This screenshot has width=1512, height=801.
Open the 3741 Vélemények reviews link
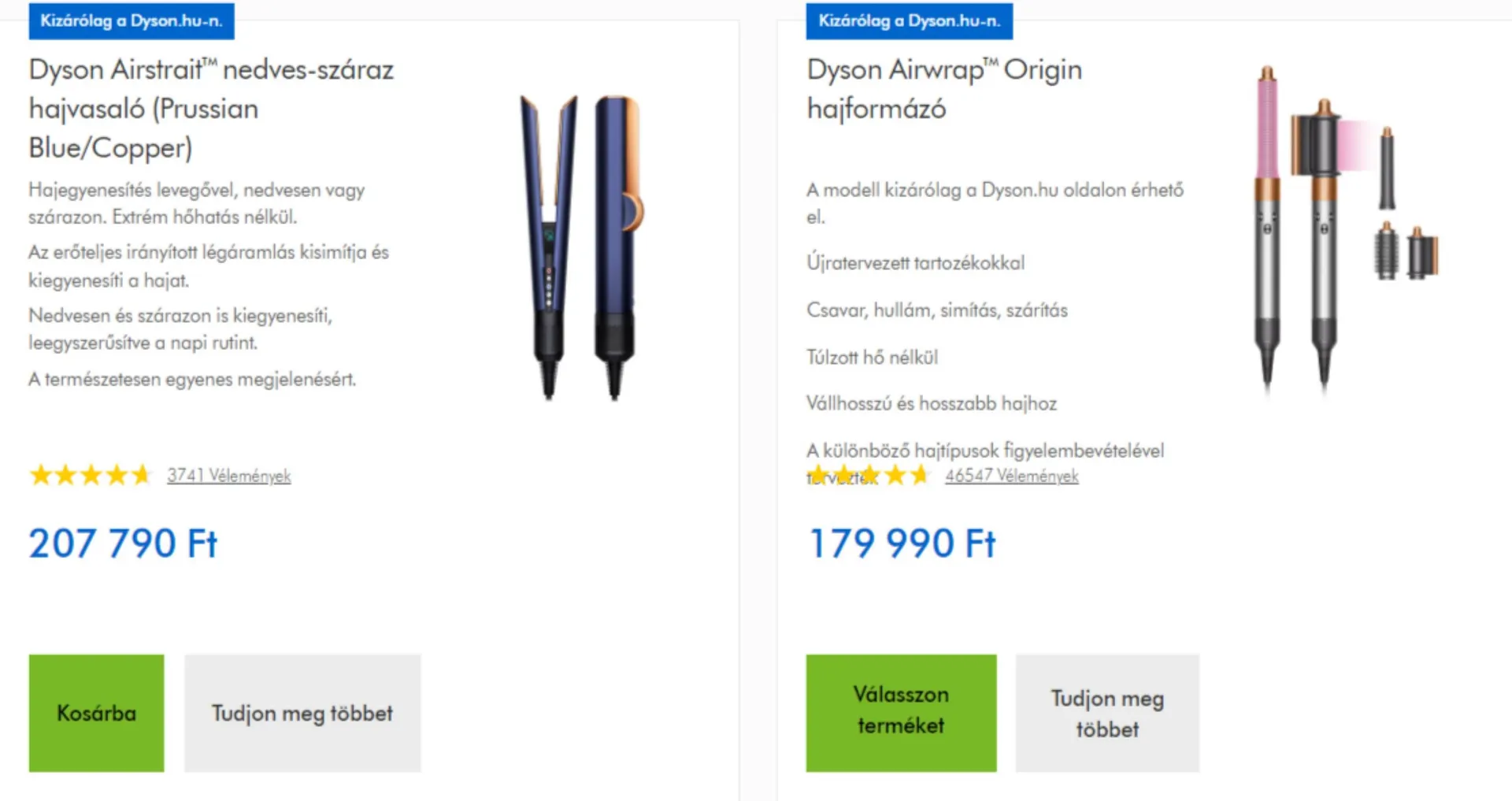click(x=228, y=476)
